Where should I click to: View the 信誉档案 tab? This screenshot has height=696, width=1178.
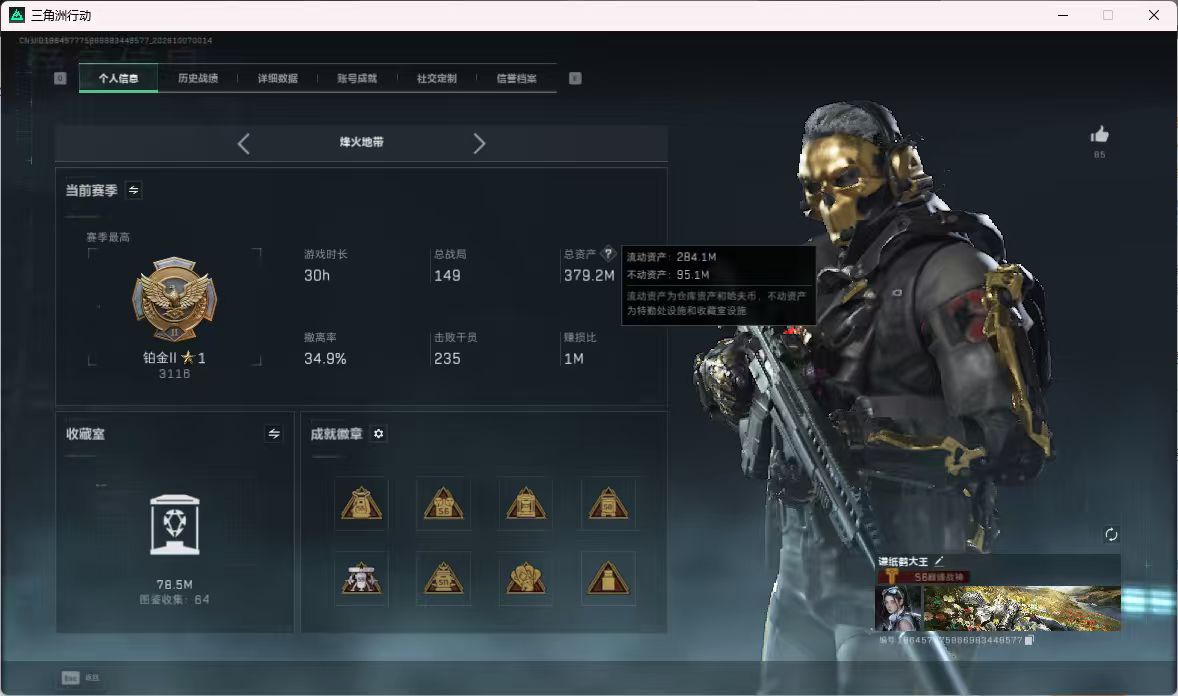tap(516, 78)
